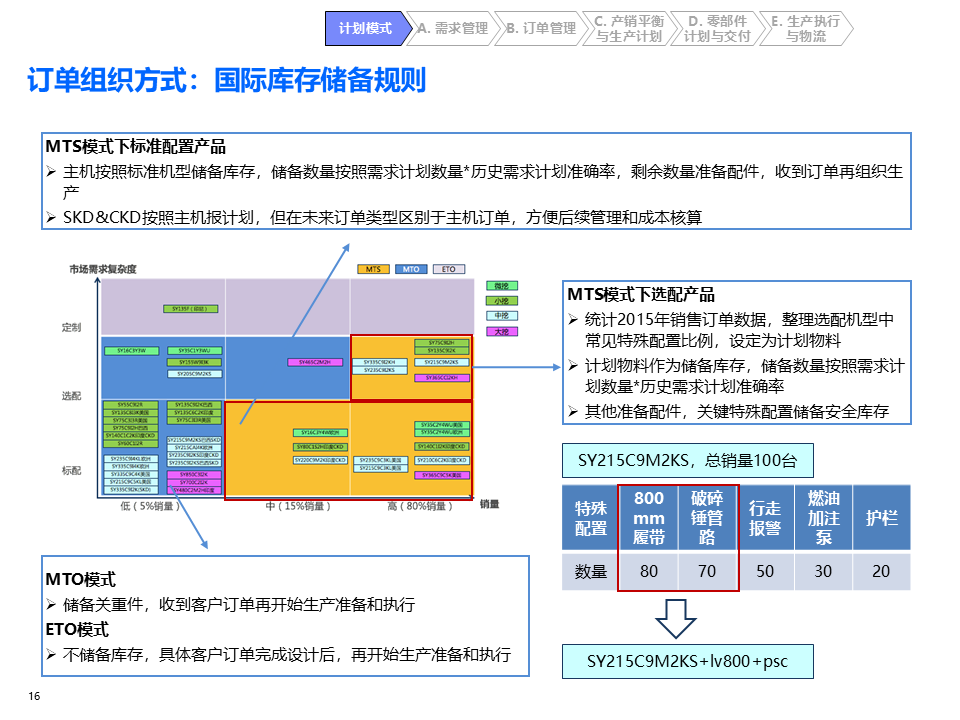Select the quantity cell showing 70
The height and width of the screenshot is (720, 960).
click(x=707, y=571)
